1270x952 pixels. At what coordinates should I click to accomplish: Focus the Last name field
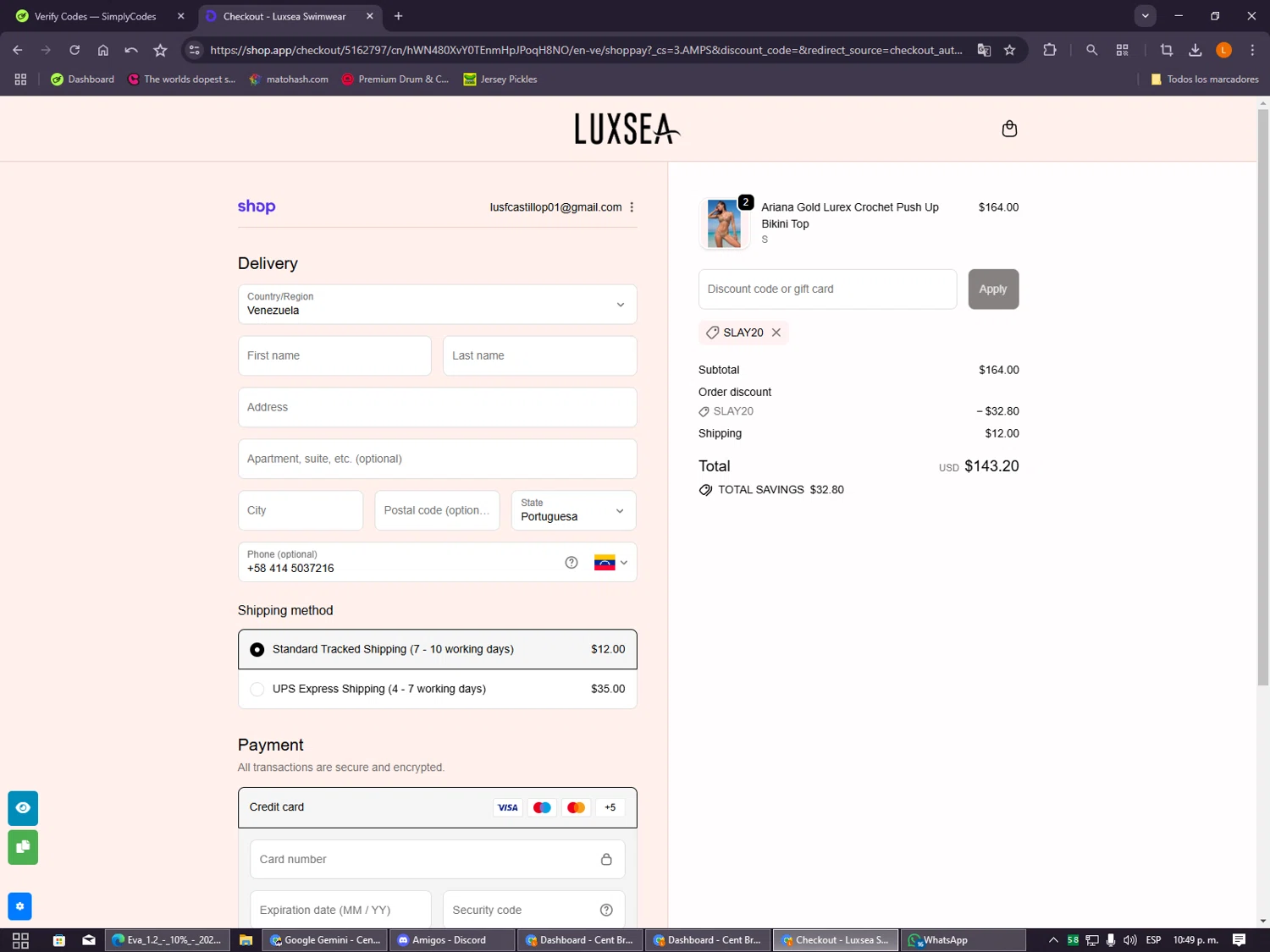(540, 355)
